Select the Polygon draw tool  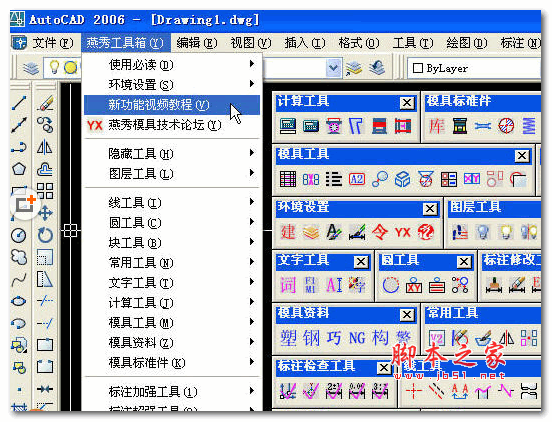19,169
